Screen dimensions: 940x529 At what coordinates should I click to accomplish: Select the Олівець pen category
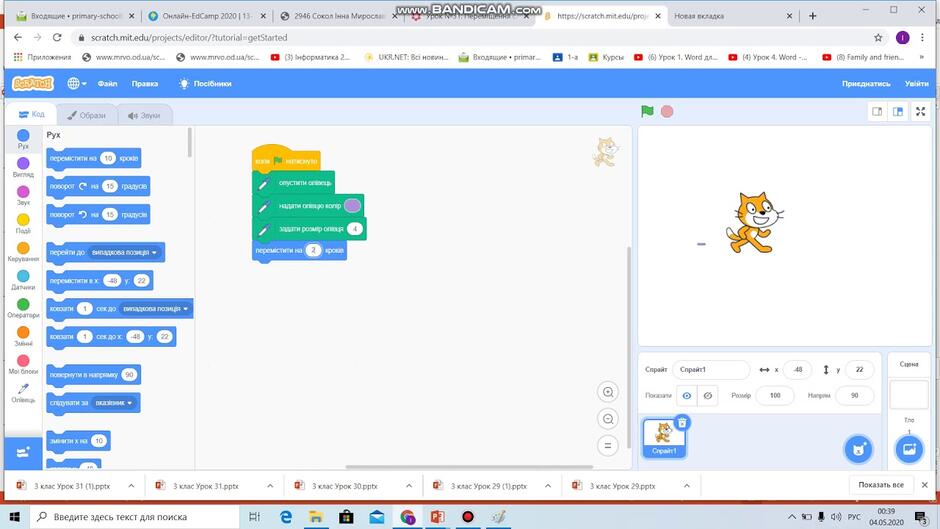[23, 393]
